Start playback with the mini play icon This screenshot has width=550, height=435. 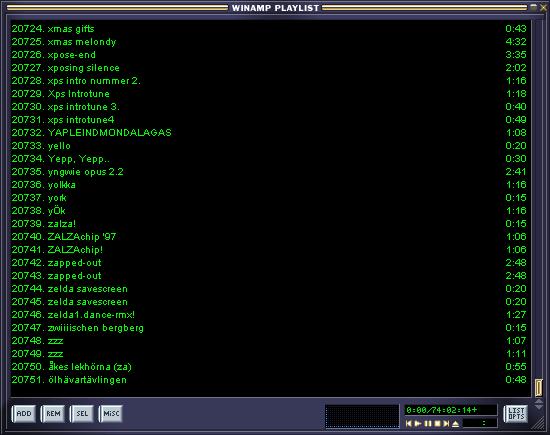click(418, 423)
